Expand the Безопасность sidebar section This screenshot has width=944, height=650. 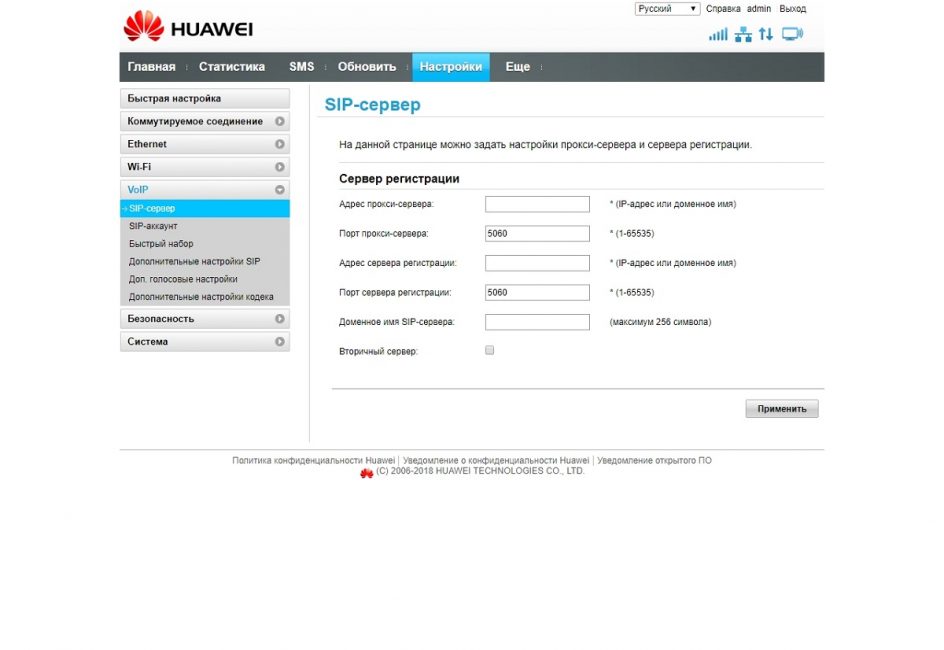tap(204, 319)
